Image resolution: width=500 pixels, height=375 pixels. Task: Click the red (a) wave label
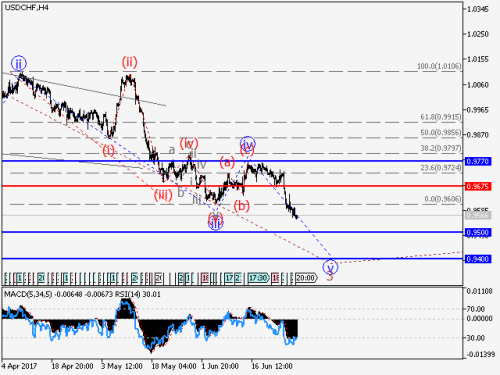227,163
